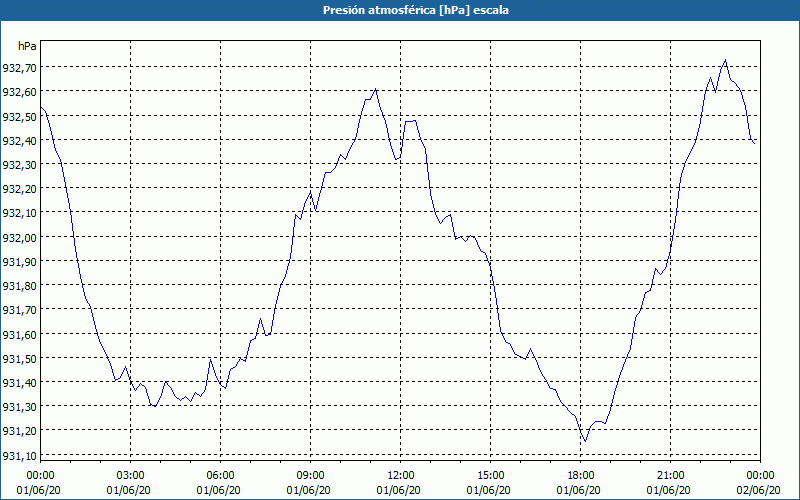The height and width of the screenshot is (500, 800).
Task: Select the 932,70 label on the vertical axis
Action: [19, 68]
